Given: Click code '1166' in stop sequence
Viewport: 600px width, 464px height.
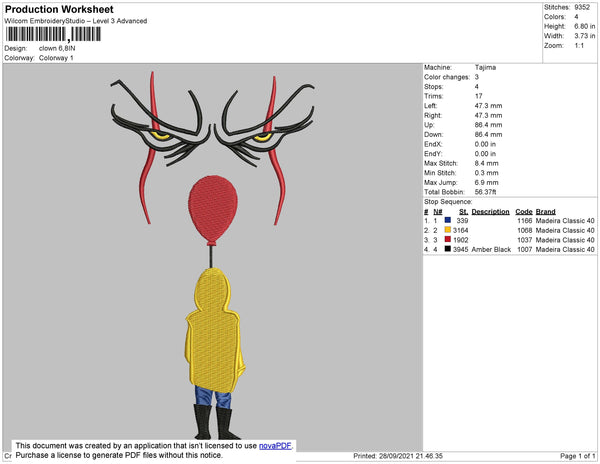Looking at the screenshot, I should tap(525, 221).
